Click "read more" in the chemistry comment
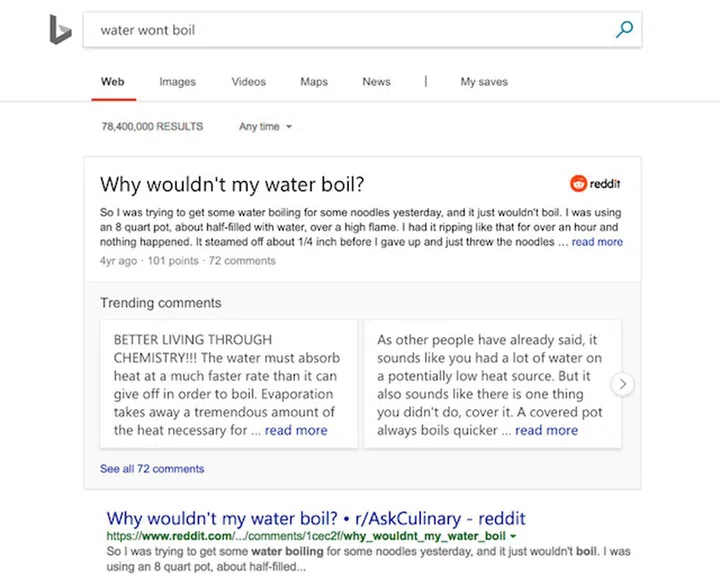Image resolution: width=720 pixels, height=577 pixels. click(x=296, y=430)
